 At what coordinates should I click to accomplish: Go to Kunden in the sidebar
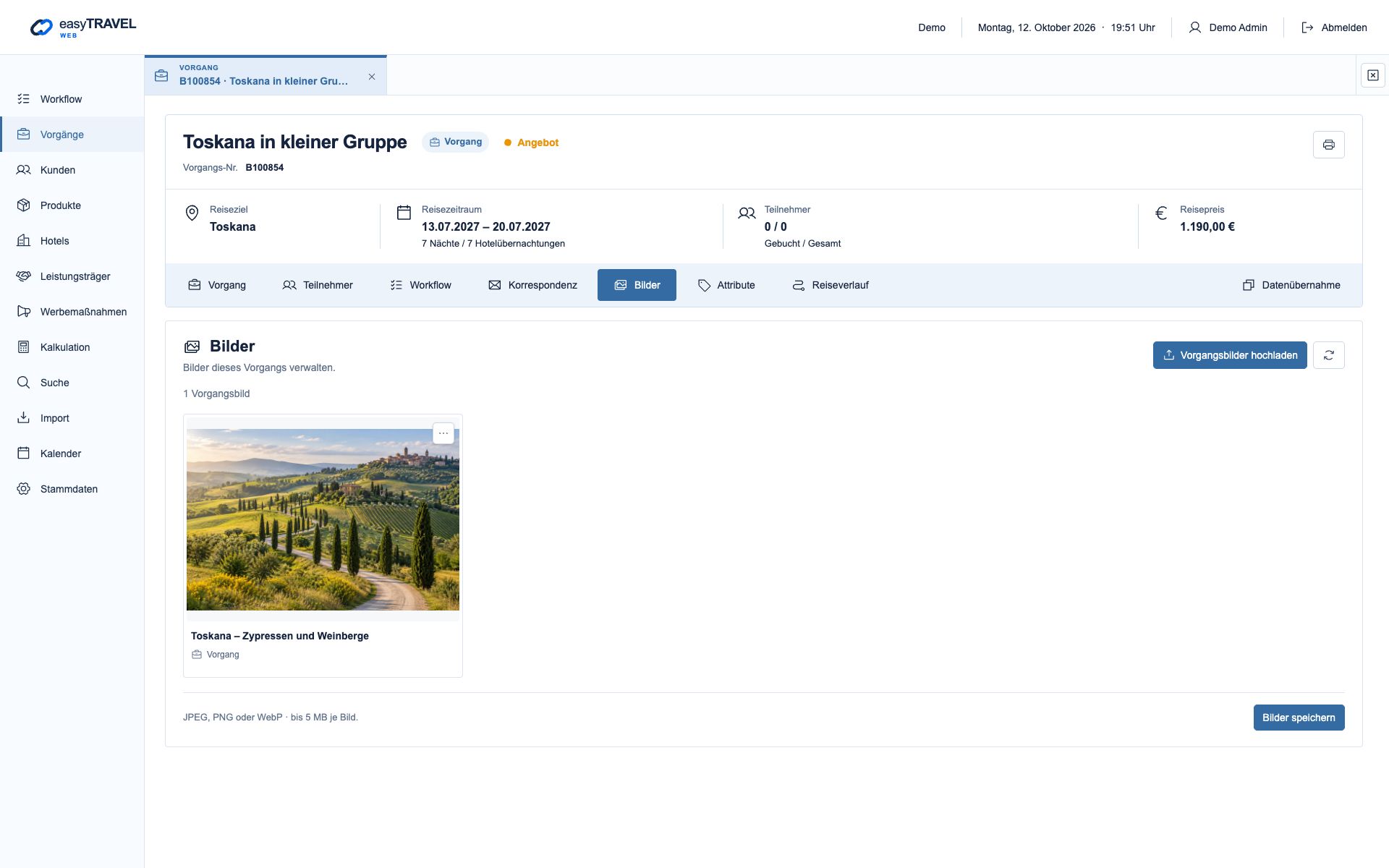pyautogui.click(x=72, y=170)
